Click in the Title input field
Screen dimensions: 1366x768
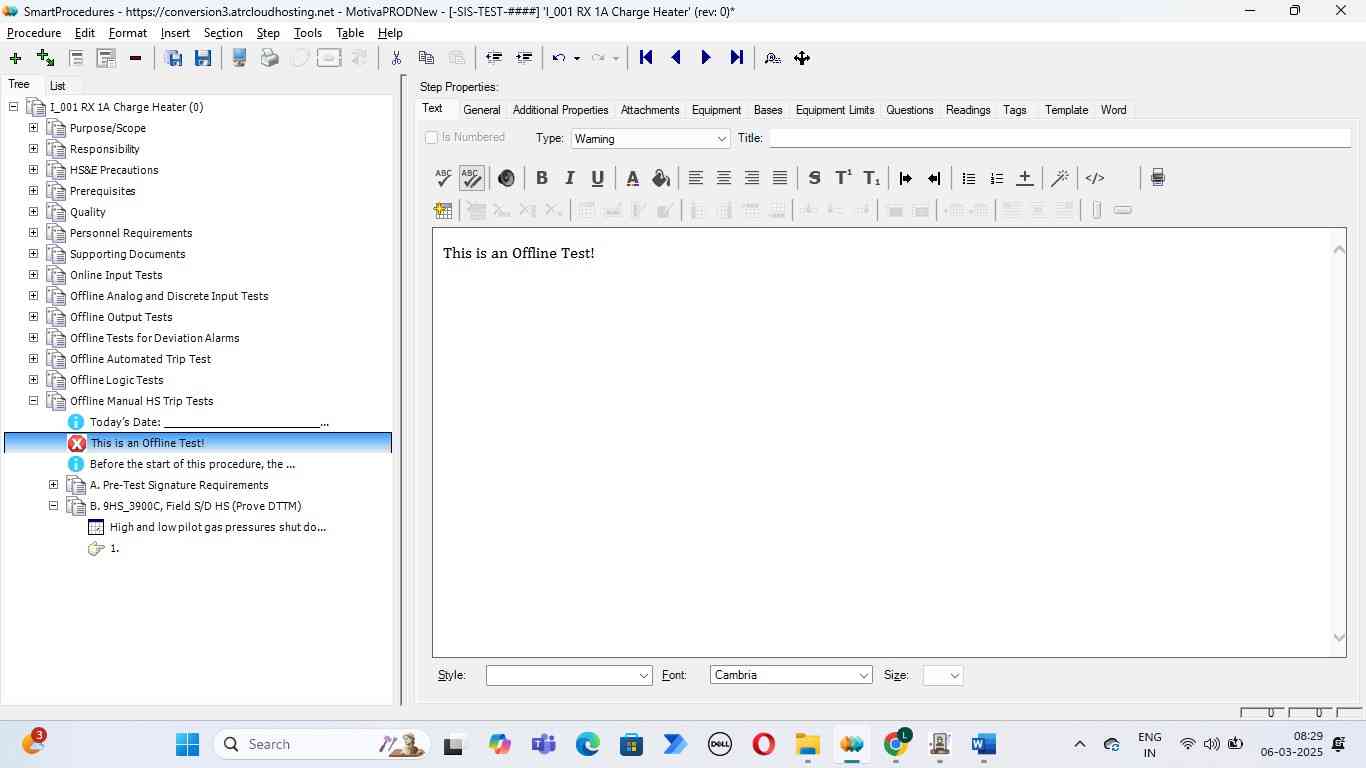click(1059, 138)
